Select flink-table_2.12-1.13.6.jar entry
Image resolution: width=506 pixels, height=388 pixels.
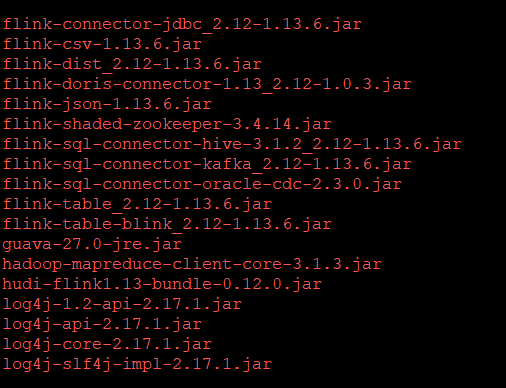click(x=137, y=205)
